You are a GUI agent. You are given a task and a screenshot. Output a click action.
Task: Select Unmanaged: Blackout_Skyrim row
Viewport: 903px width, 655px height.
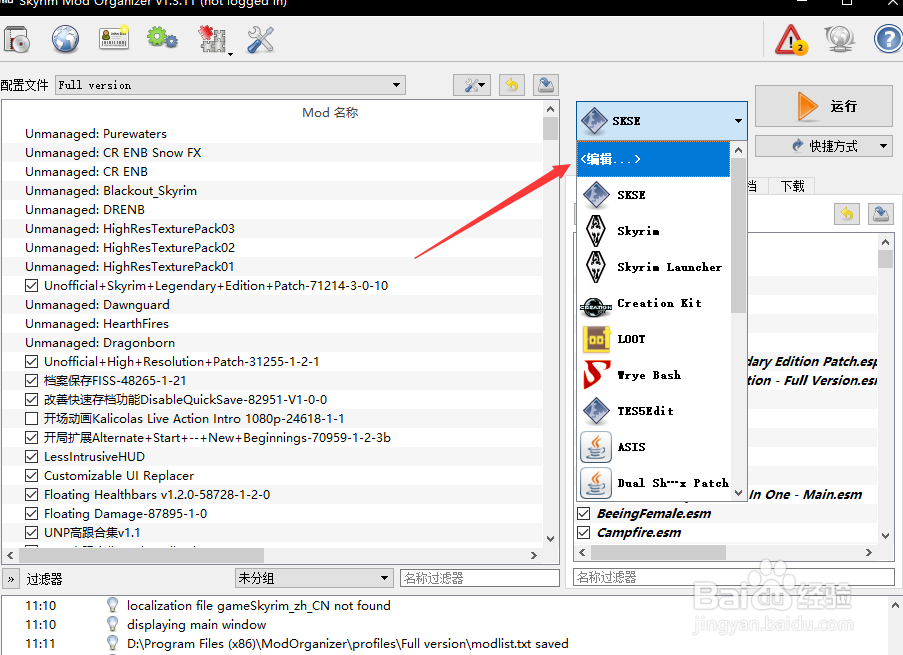pyautogui.click(x=272, y=191)
